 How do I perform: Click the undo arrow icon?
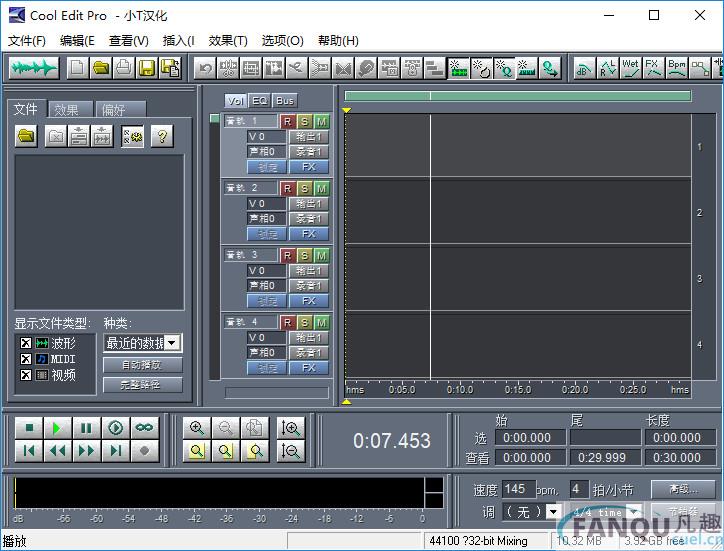pyautogui.click(x=205, y=68)
